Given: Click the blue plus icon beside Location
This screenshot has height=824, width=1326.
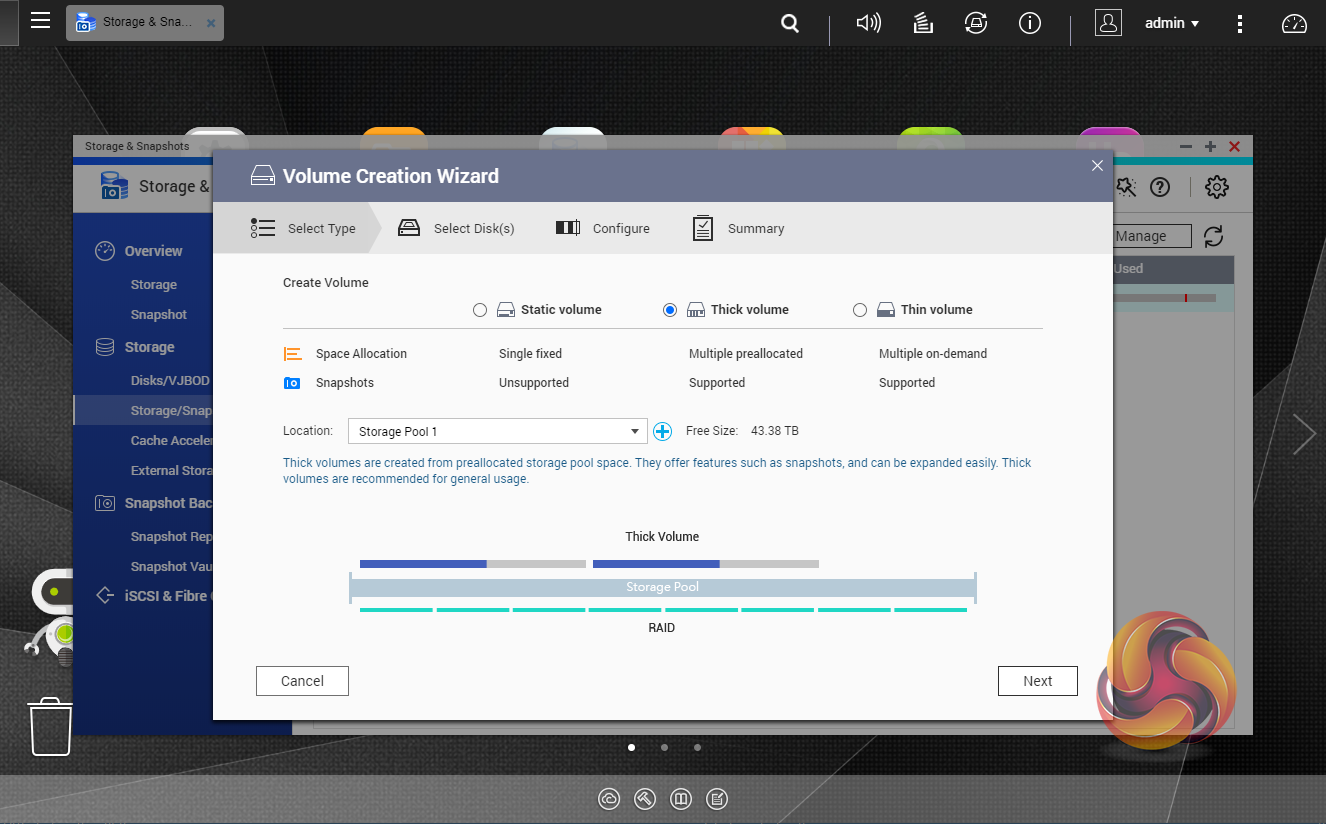Looking at the screenshot, I should point(662,432).
